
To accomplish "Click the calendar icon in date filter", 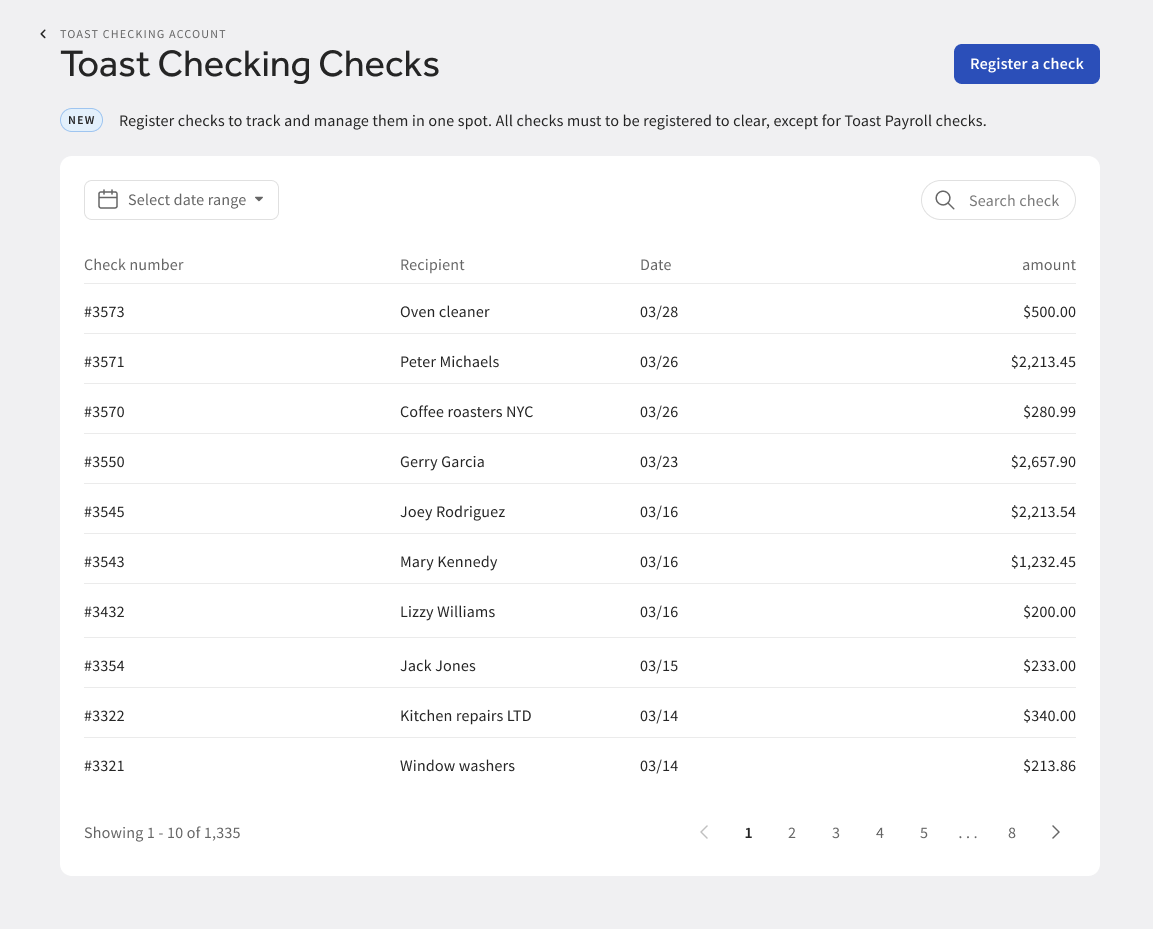I will point(108,200).
